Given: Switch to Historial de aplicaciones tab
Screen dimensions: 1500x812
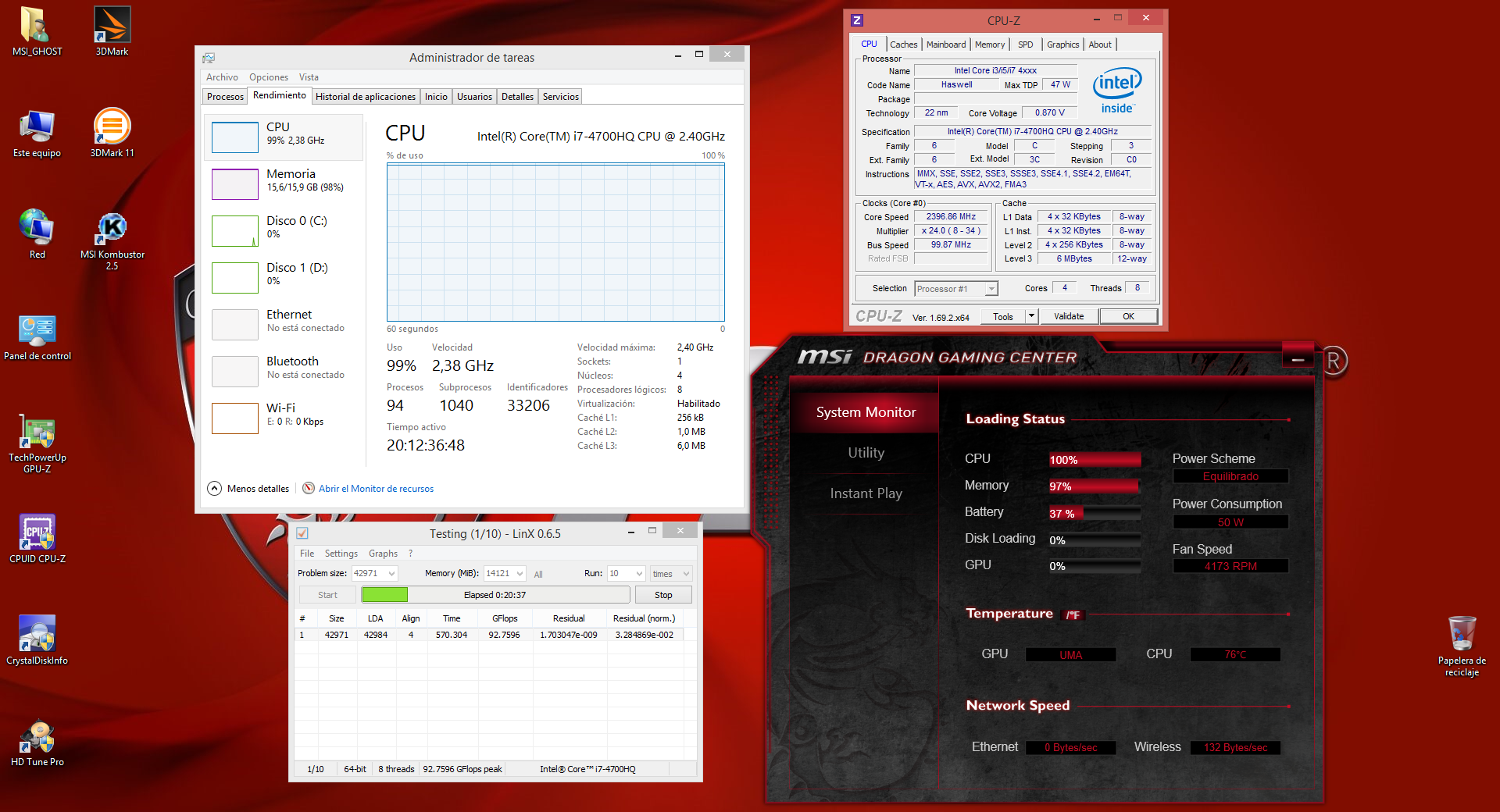Looking at the screenshot, I should [x=366, y=97].
